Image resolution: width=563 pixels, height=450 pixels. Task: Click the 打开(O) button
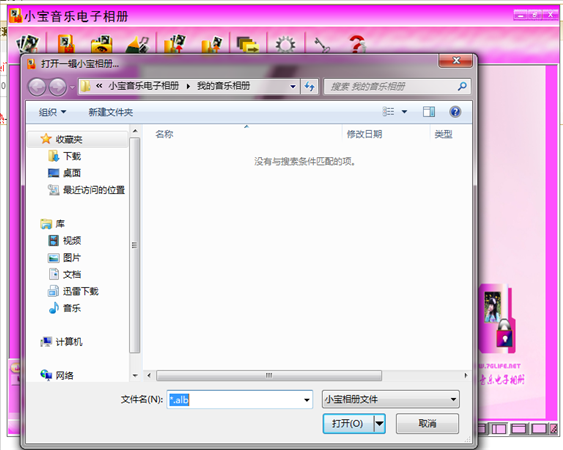click(x=348, y=424)
